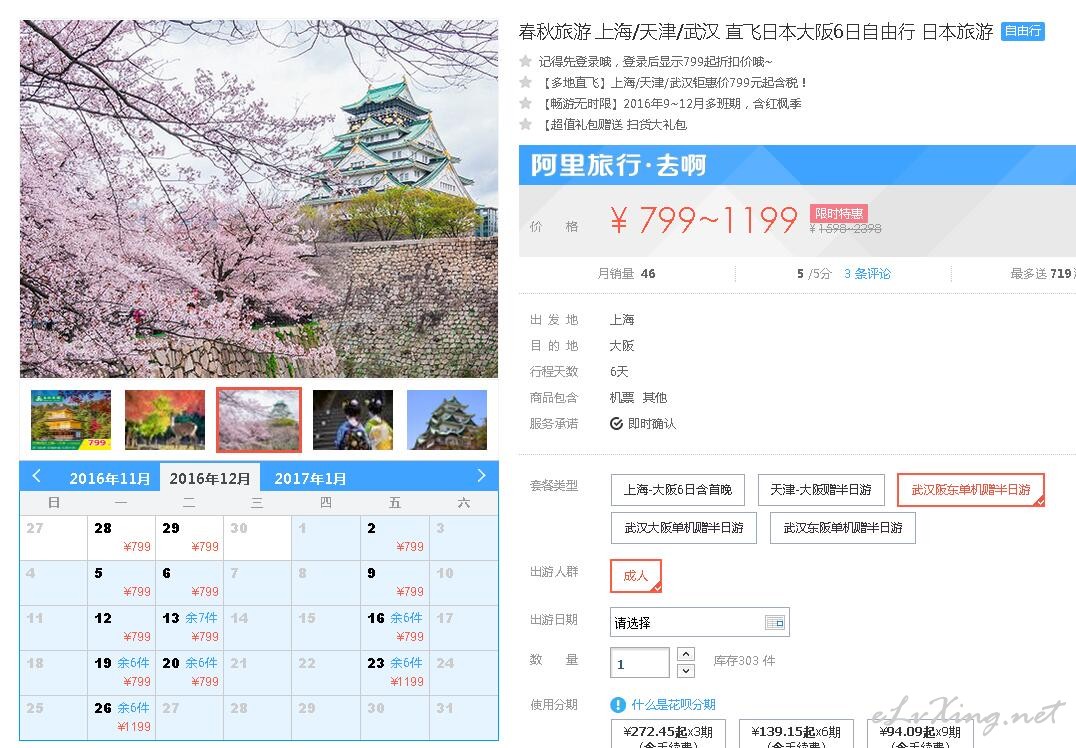Click the ¥799~1199 price text
The height and width of the screenshot is (748, 1076).
coord(703,220)
